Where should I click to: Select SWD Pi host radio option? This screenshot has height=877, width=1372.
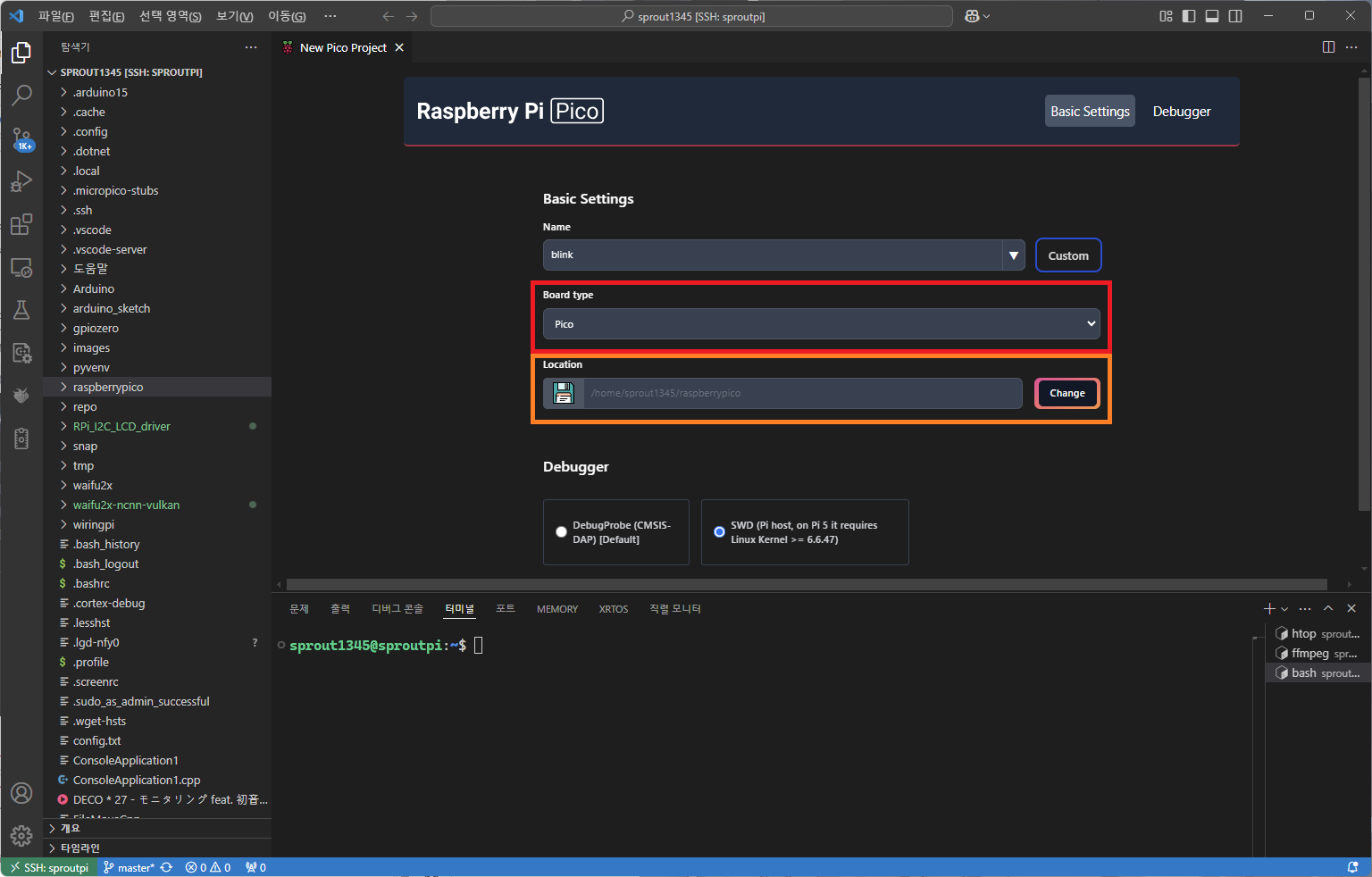pos(719,532)
